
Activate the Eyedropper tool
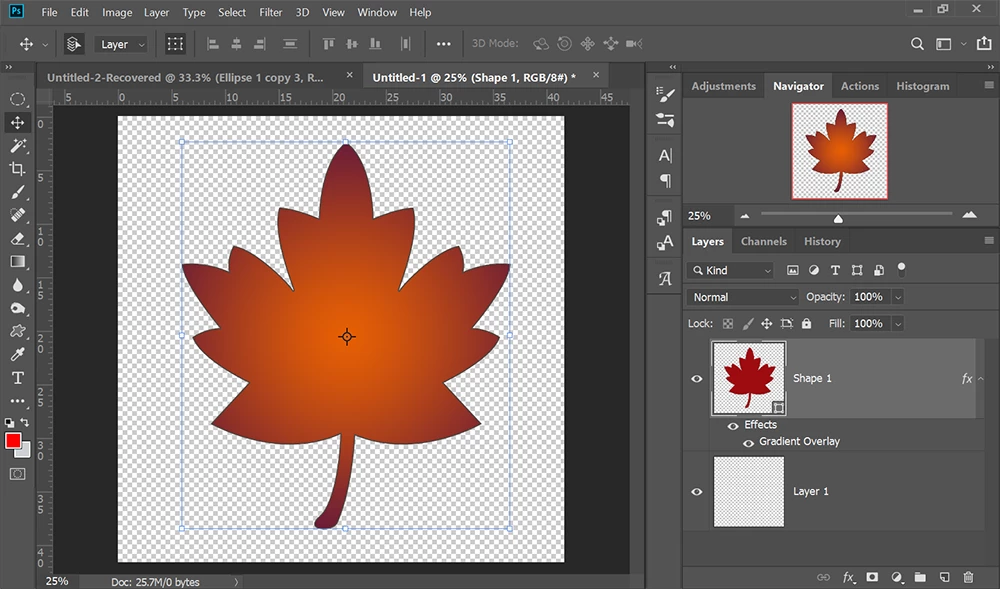pos(17,354)
